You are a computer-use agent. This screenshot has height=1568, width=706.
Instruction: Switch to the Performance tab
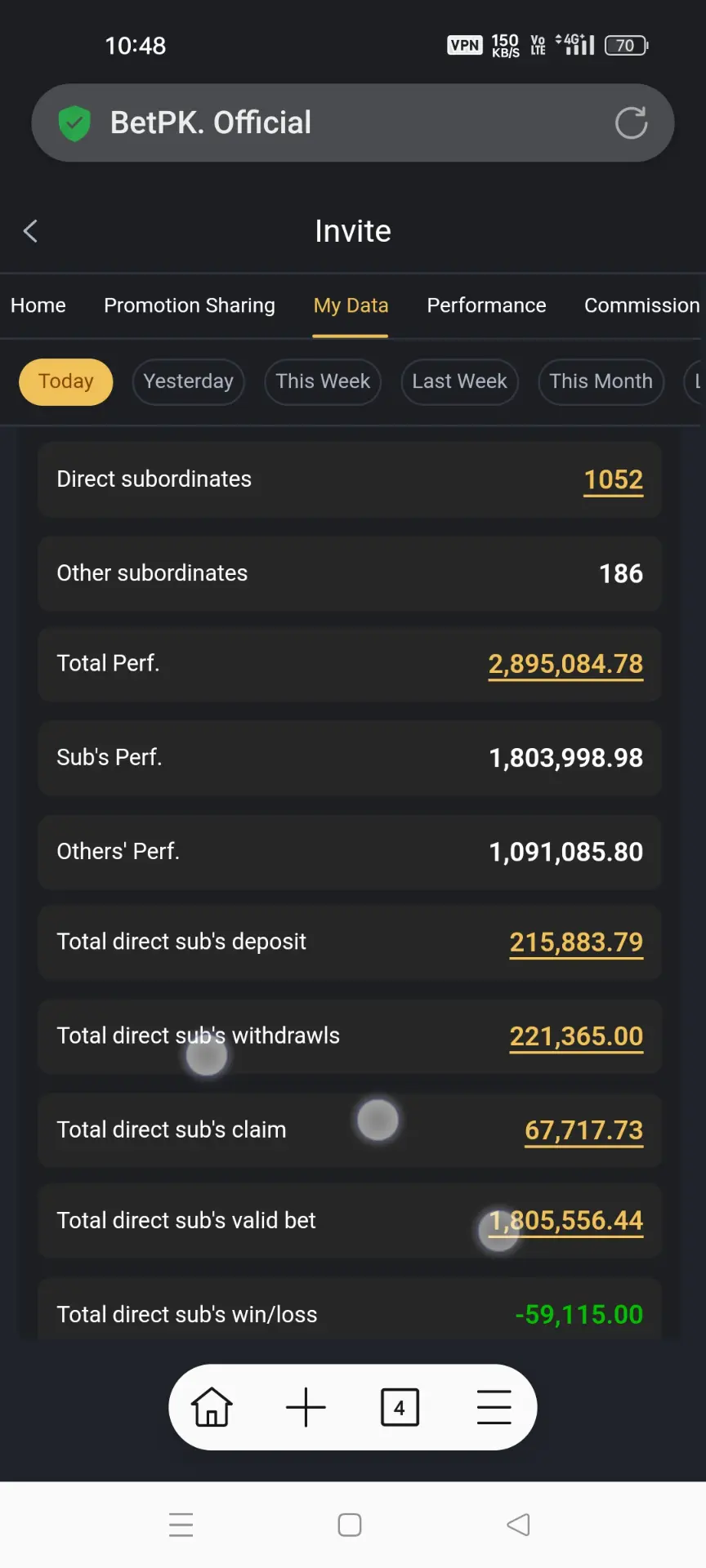tap(486, 305)
